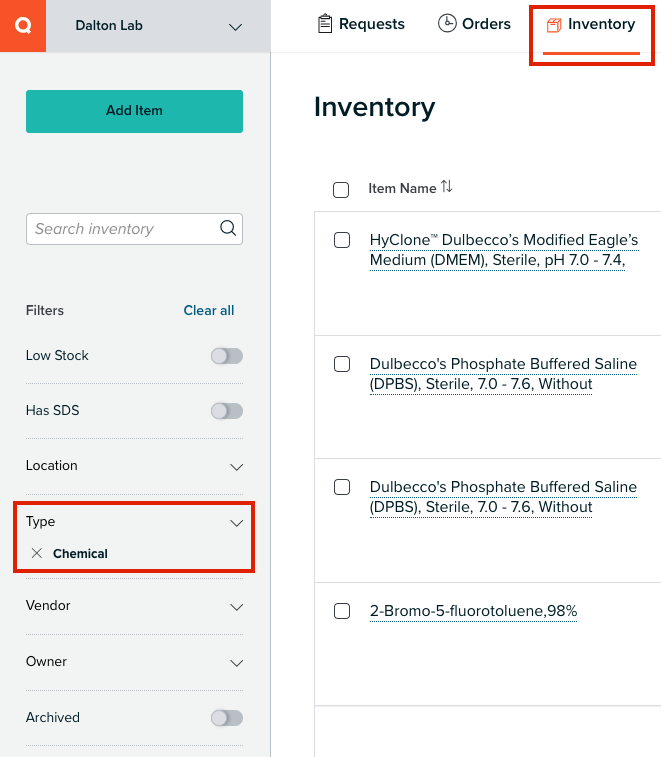This screenshot has width=661, height=757.
Task: Click the Orders clock icon
Action: tap(447, 23)
